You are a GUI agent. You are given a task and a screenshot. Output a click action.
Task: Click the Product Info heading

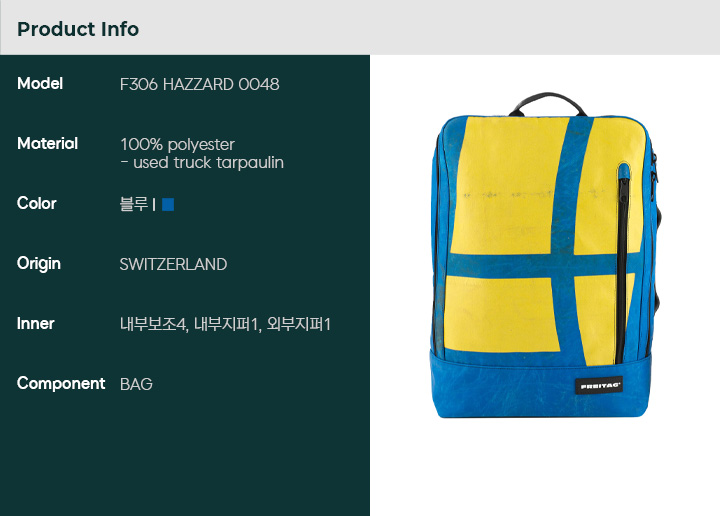pos(78,29)
